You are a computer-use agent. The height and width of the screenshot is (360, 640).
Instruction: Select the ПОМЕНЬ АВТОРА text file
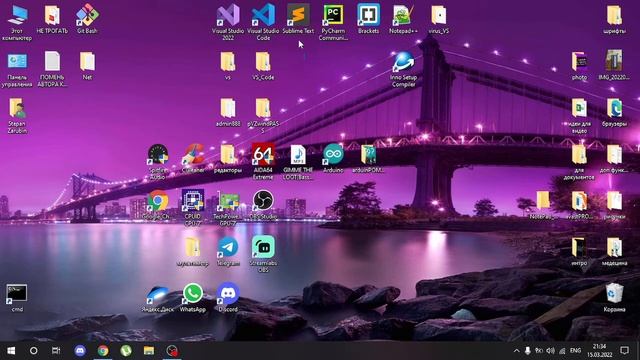pos(52,62)
